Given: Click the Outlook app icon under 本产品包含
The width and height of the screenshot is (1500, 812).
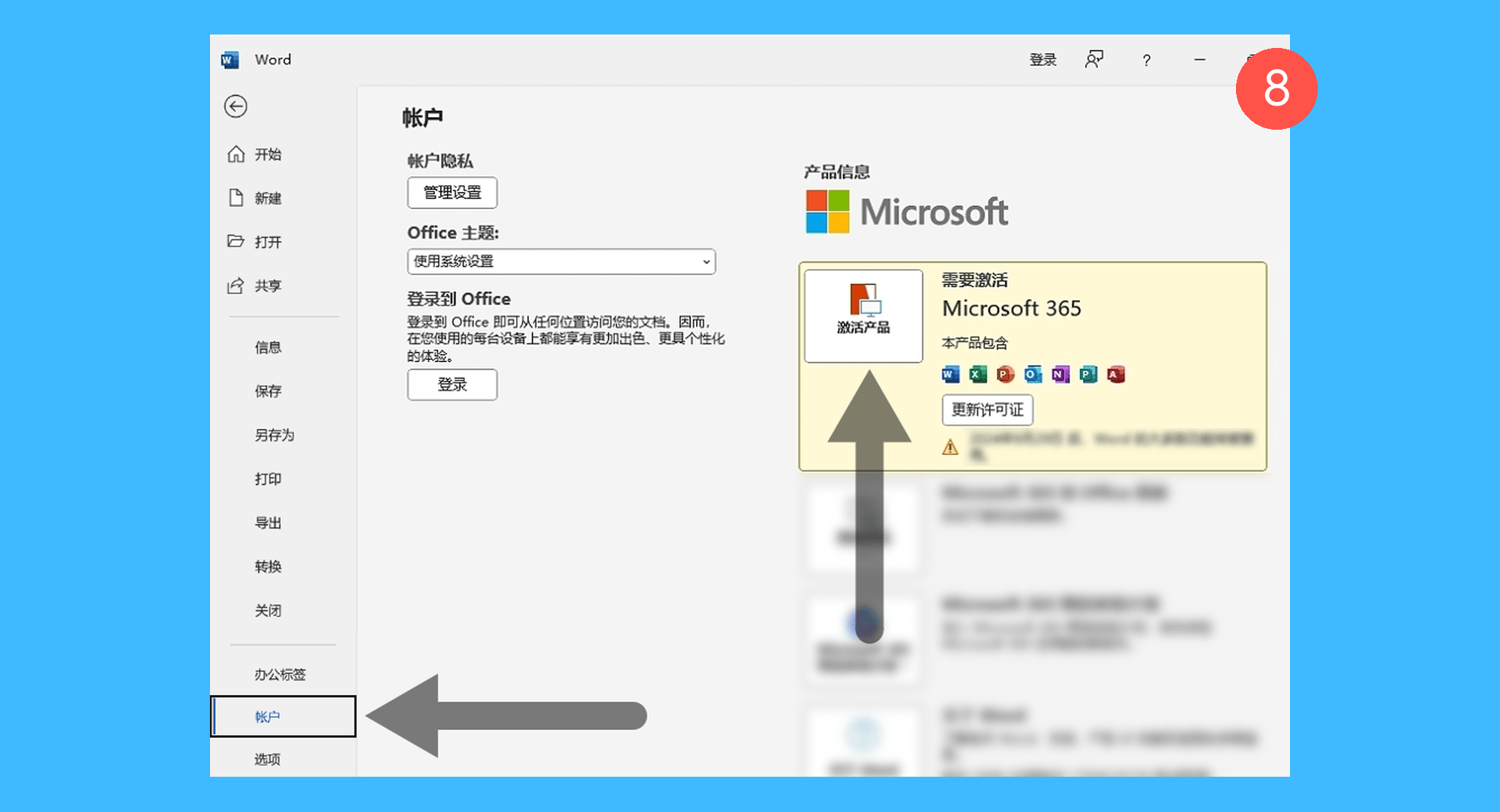Looking at the screenshot, I should point(1033,374).
